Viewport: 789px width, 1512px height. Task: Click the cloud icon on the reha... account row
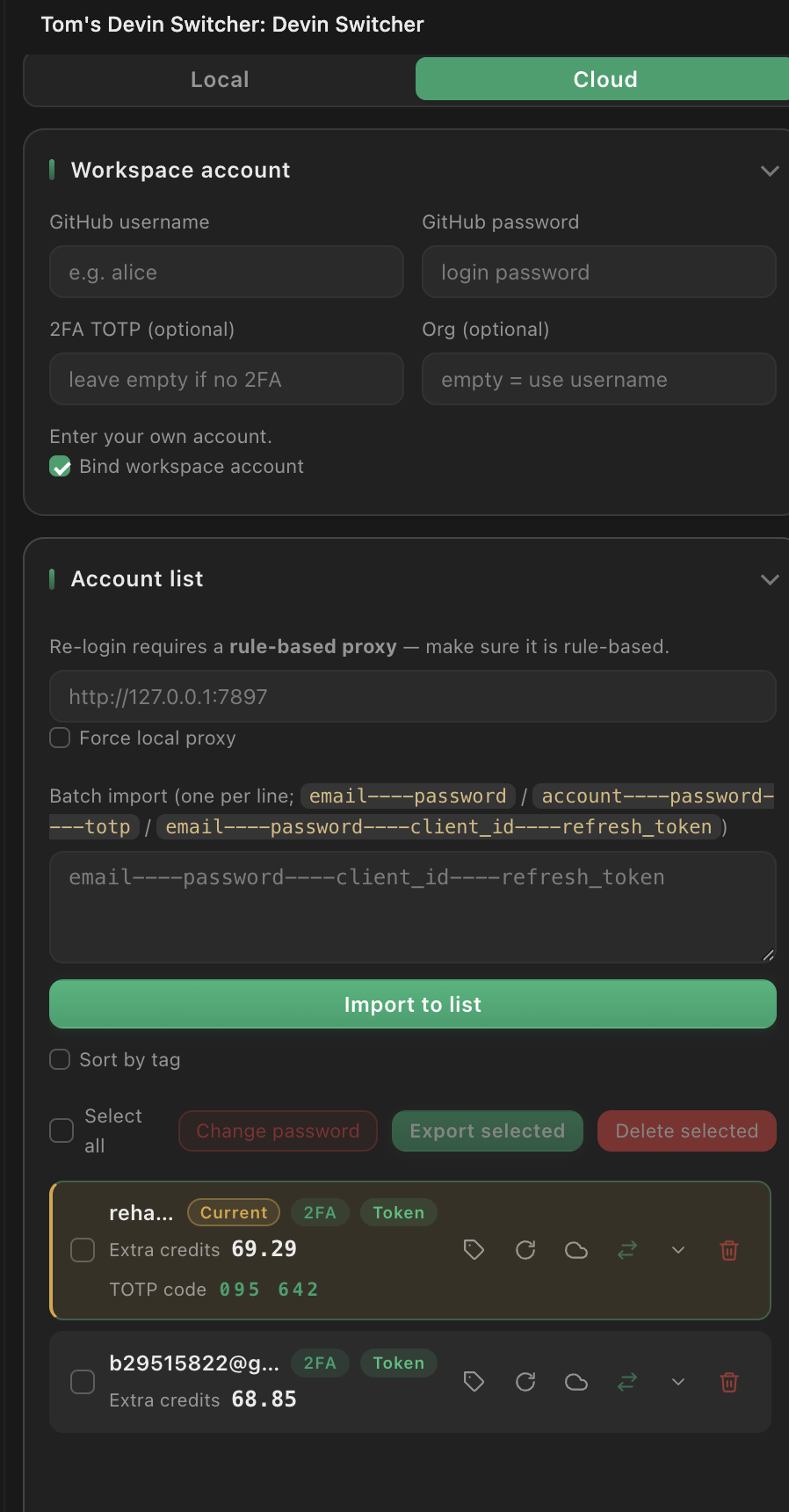tap(576, 1250)
